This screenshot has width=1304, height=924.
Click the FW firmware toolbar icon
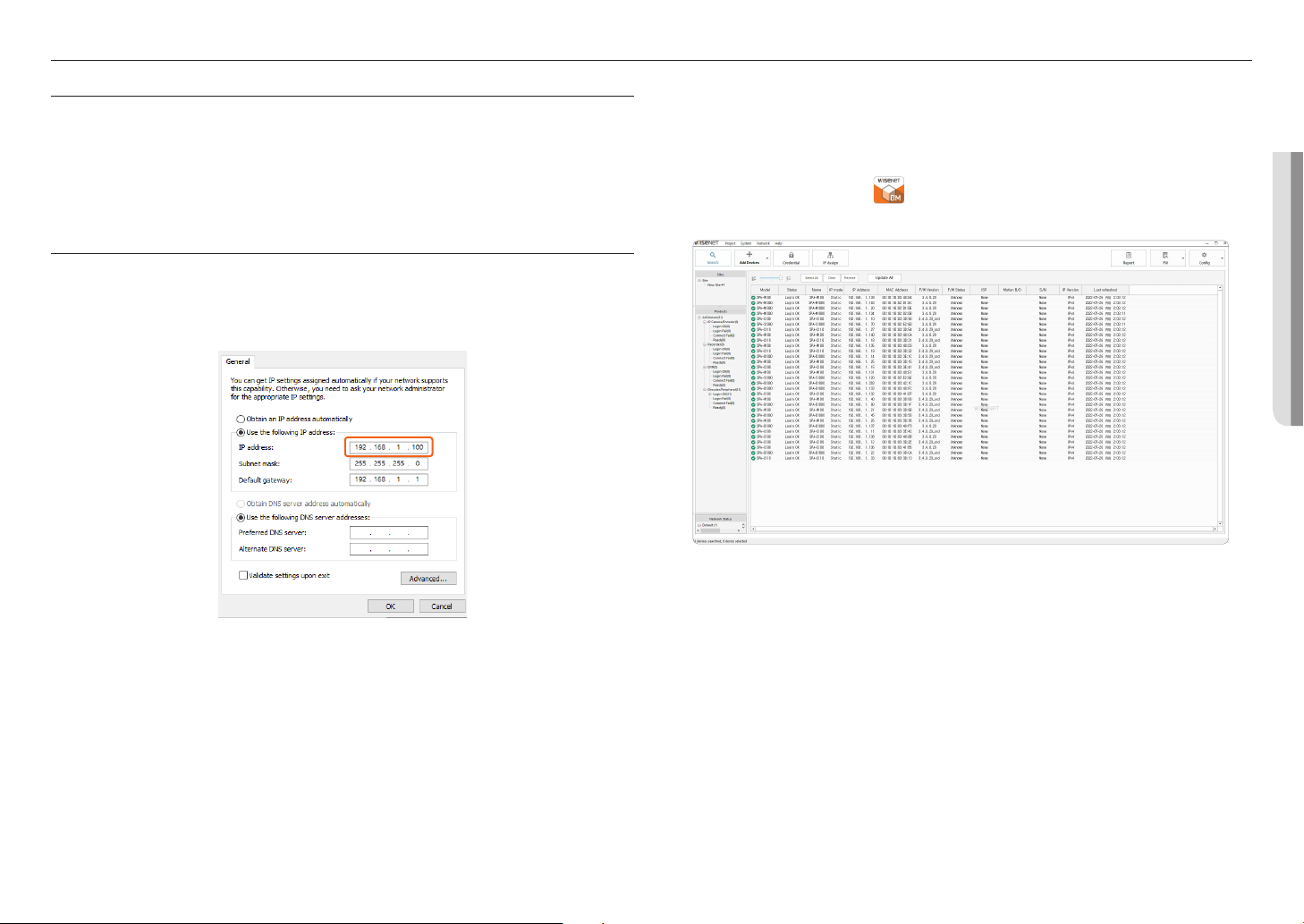point(1165,255)
